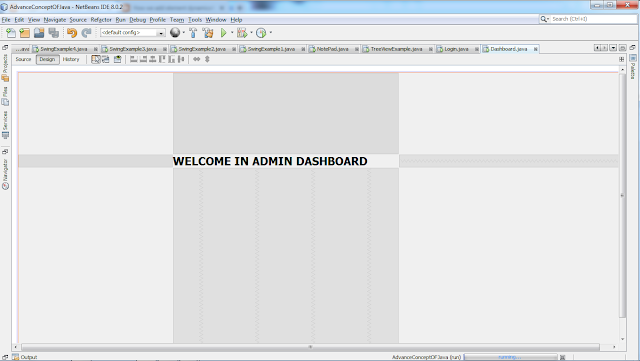Open the Navigator side panel
Image resolution: width=640 pixels, height=361 pixels.
5,174
